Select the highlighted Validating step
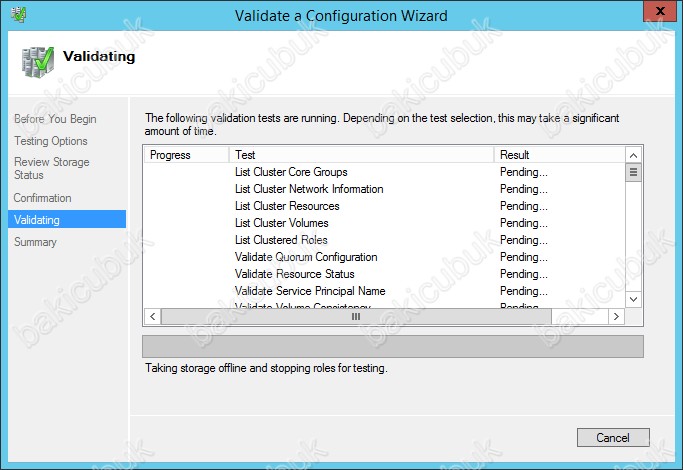 coord(67,220)
